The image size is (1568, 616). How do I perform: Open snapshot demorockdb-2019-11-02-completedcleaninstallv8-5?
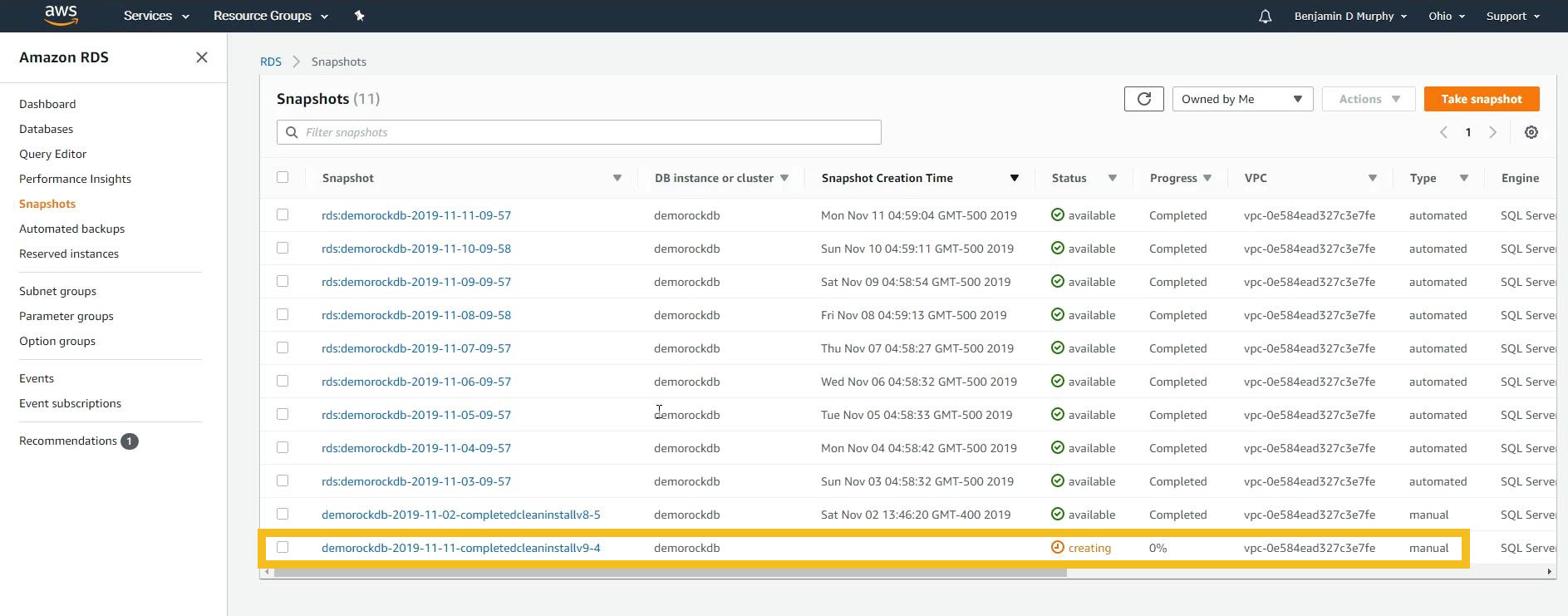(461, 515)
